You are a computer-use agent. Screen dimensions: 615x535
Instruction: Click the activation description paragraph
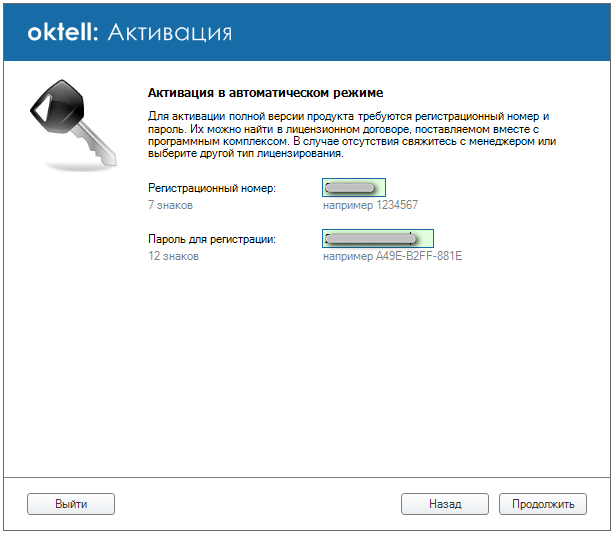tap(349, 135)
